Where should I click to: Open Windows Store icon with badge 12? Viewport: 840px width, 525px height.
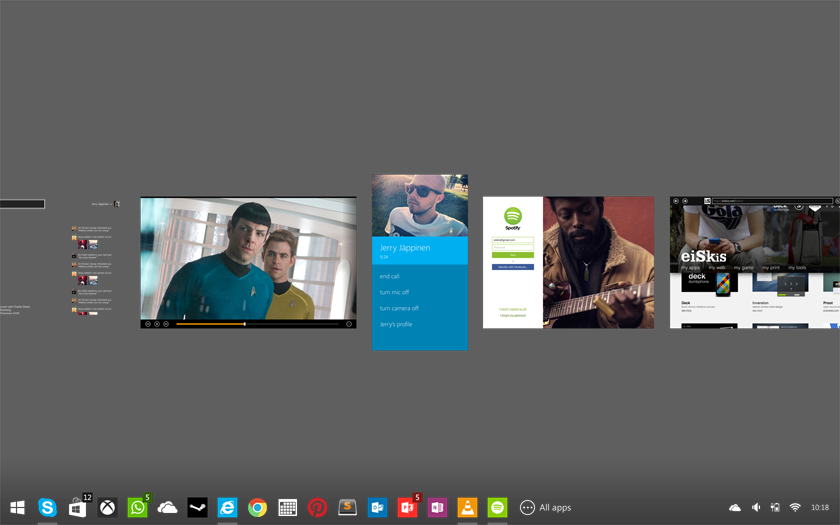[78, 507]
